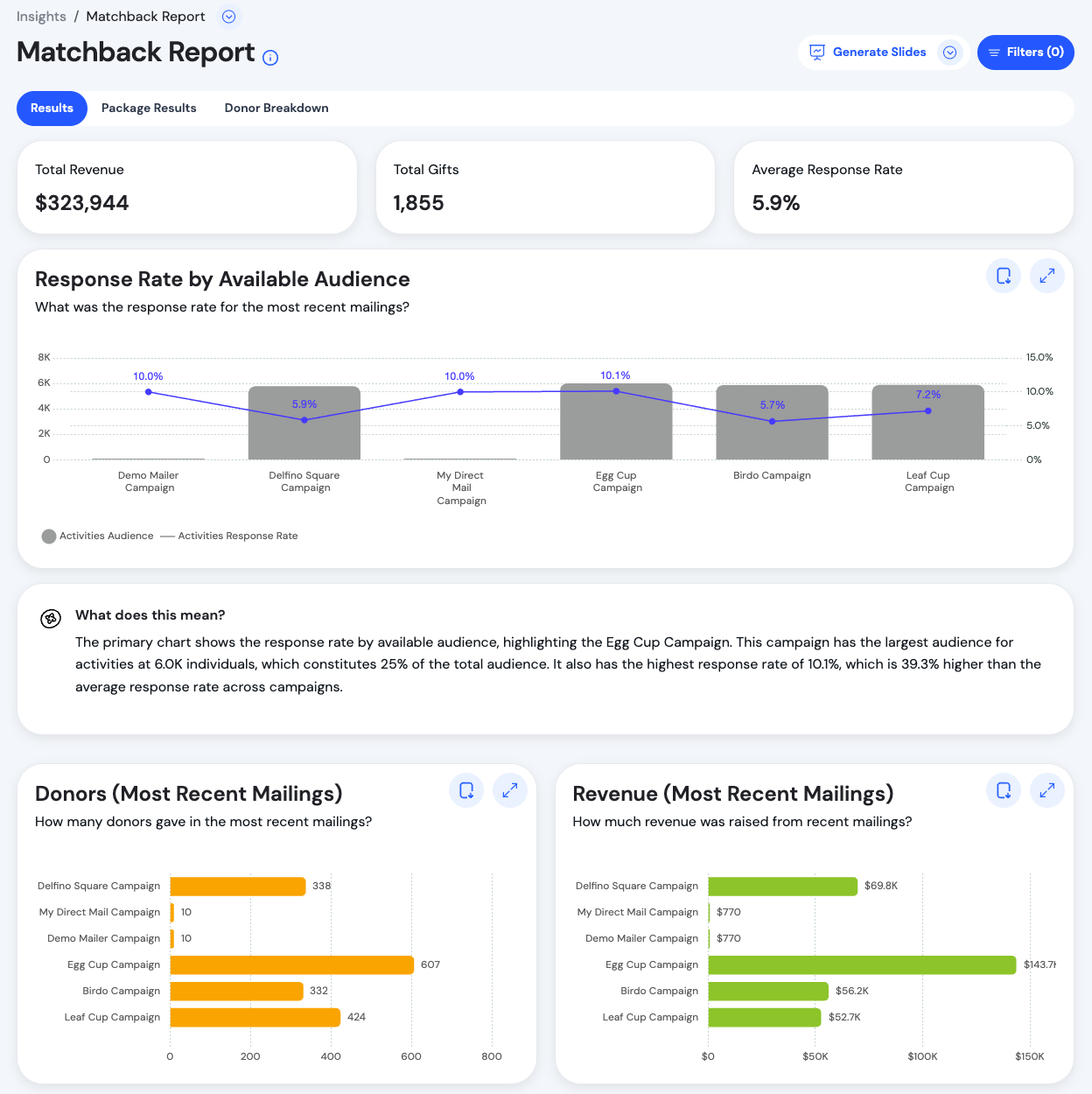
Task: Expand the Revenue chart to fullscreen
Action: click(x=1046, y=790)
